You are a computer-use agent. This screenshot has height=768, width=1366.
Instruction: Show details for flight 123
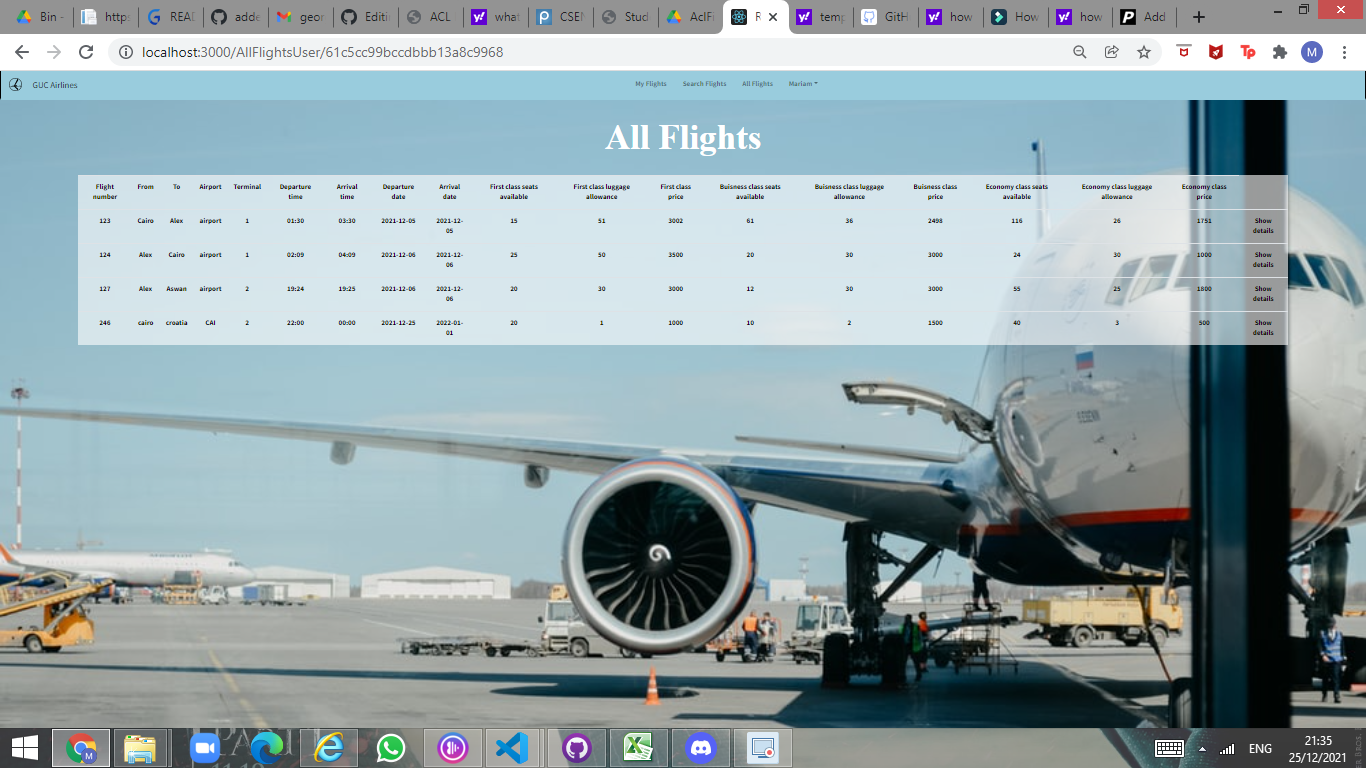click(1263, 225)
